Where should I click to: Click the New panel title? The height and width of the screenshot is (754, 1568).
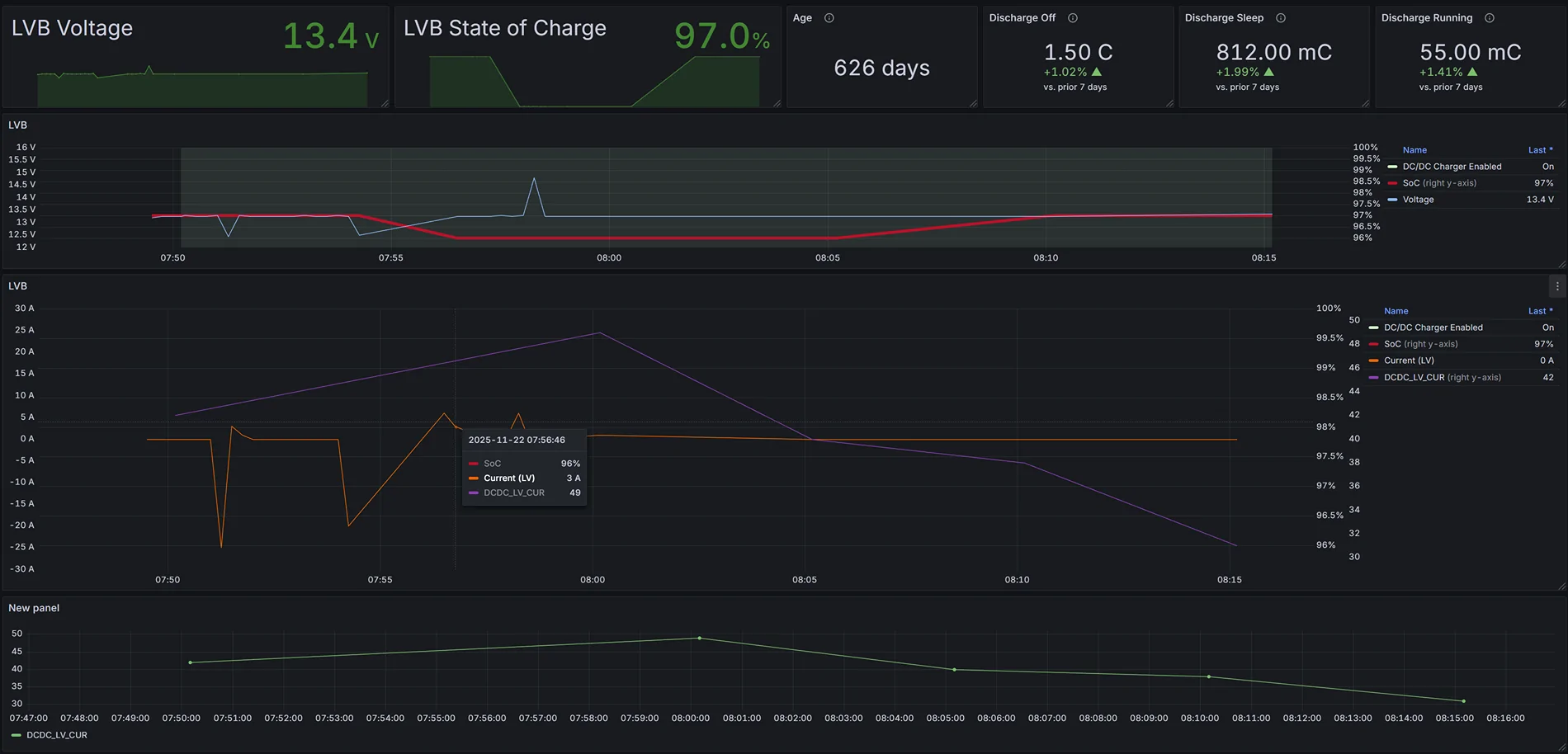point(34,608)
